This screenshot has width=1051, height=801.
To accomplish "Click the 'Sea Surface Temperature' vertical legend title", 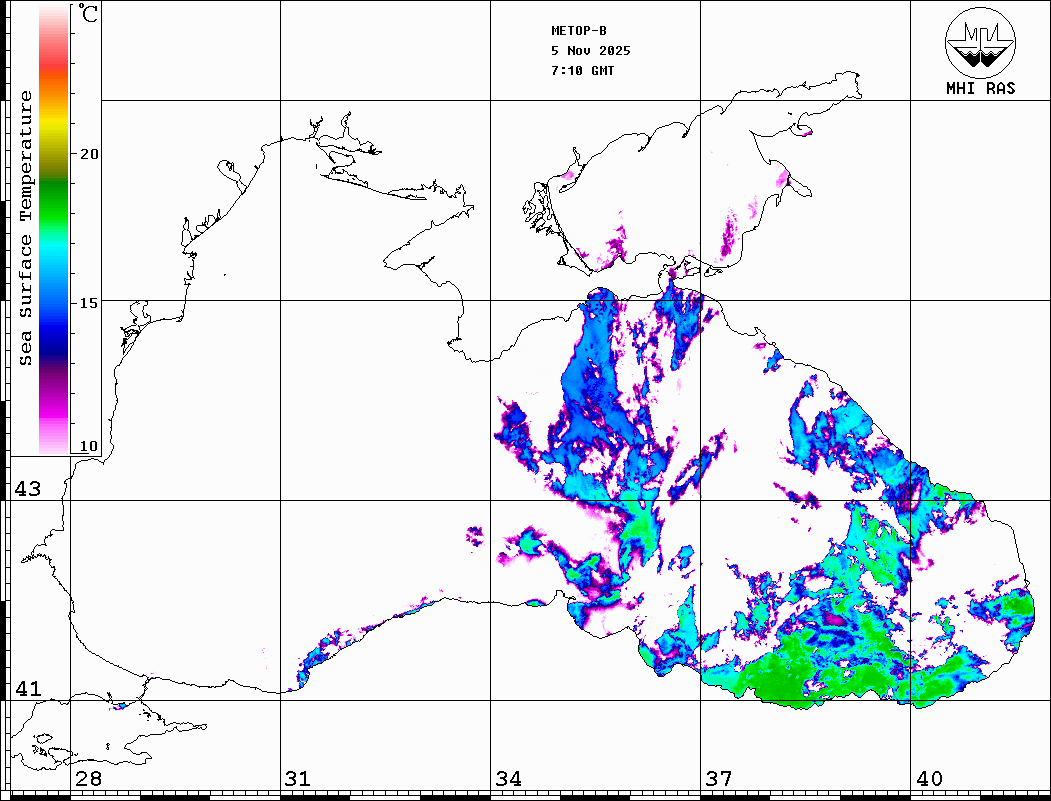I will 26,228.
